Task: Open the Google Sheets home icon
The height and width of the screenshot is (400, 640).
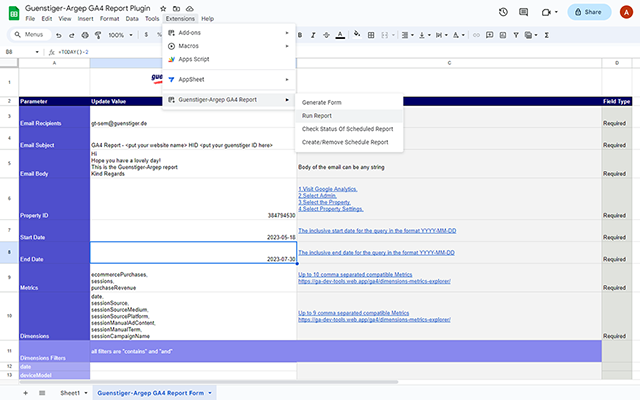Action: pos(14,13)
